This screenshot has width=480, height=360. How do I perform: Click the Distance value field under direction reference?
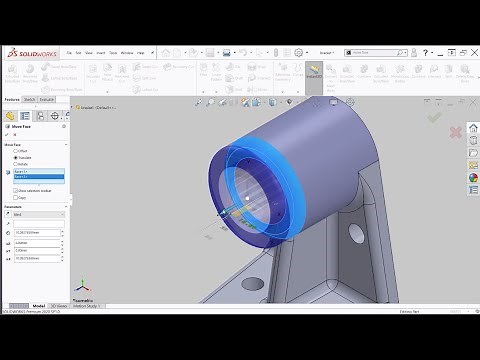coord(37,233)
